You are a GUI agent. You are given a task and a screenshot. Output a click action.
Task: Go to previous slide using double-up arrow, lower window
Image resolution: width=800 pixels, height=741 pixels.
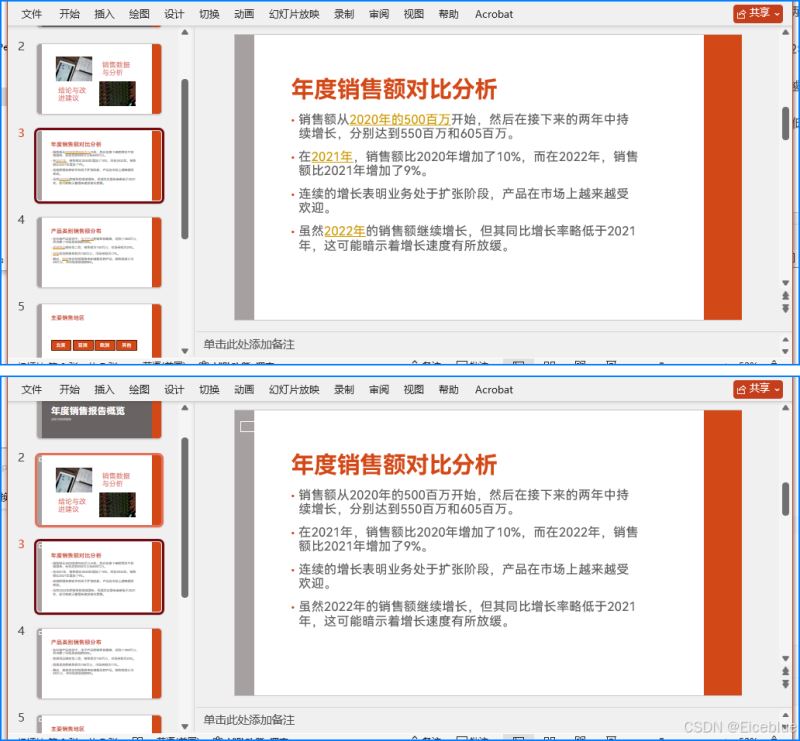pos(785,671)
